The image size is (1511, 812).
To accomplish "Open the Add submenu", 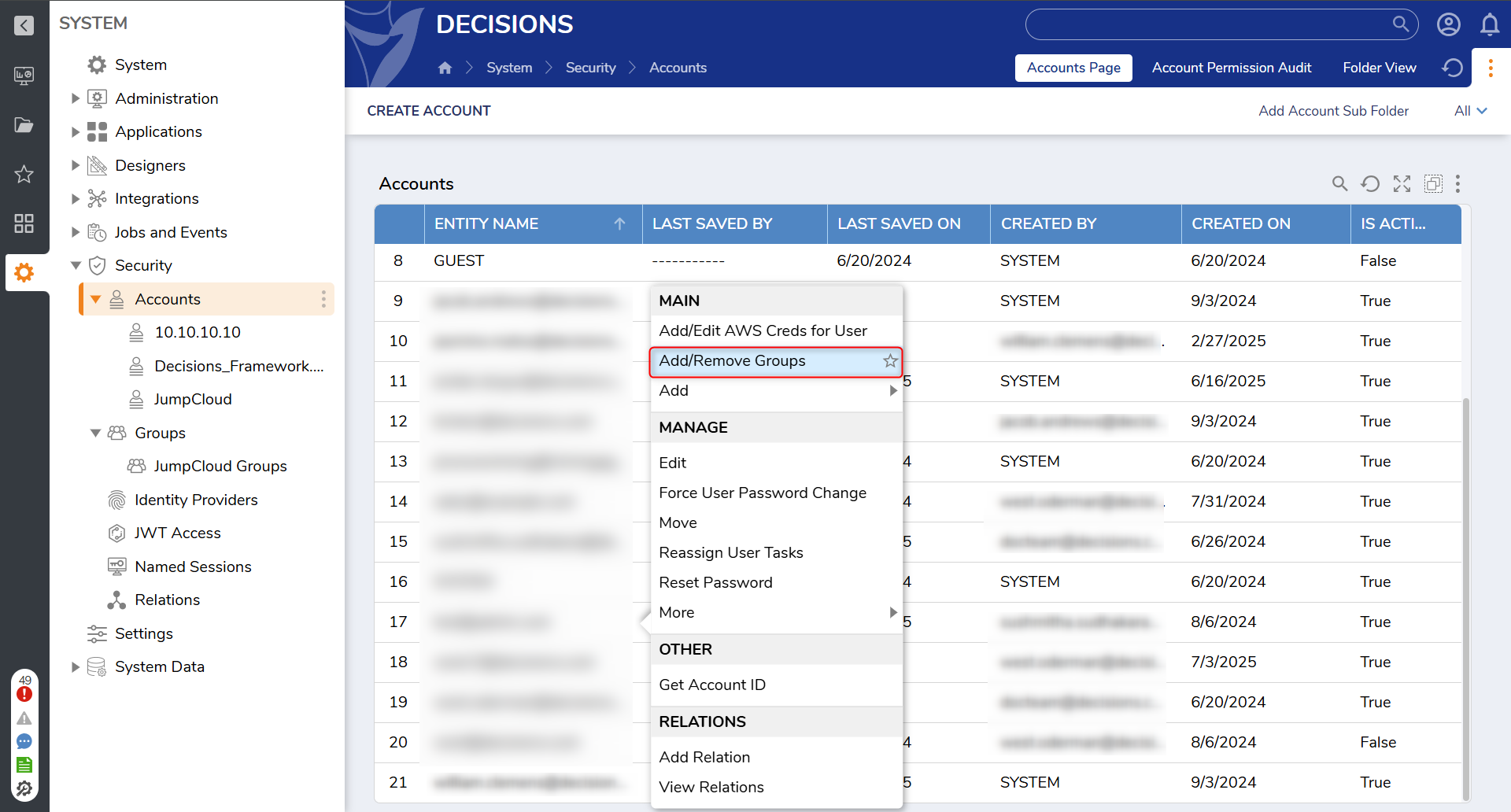I will (x=775, y=391).
